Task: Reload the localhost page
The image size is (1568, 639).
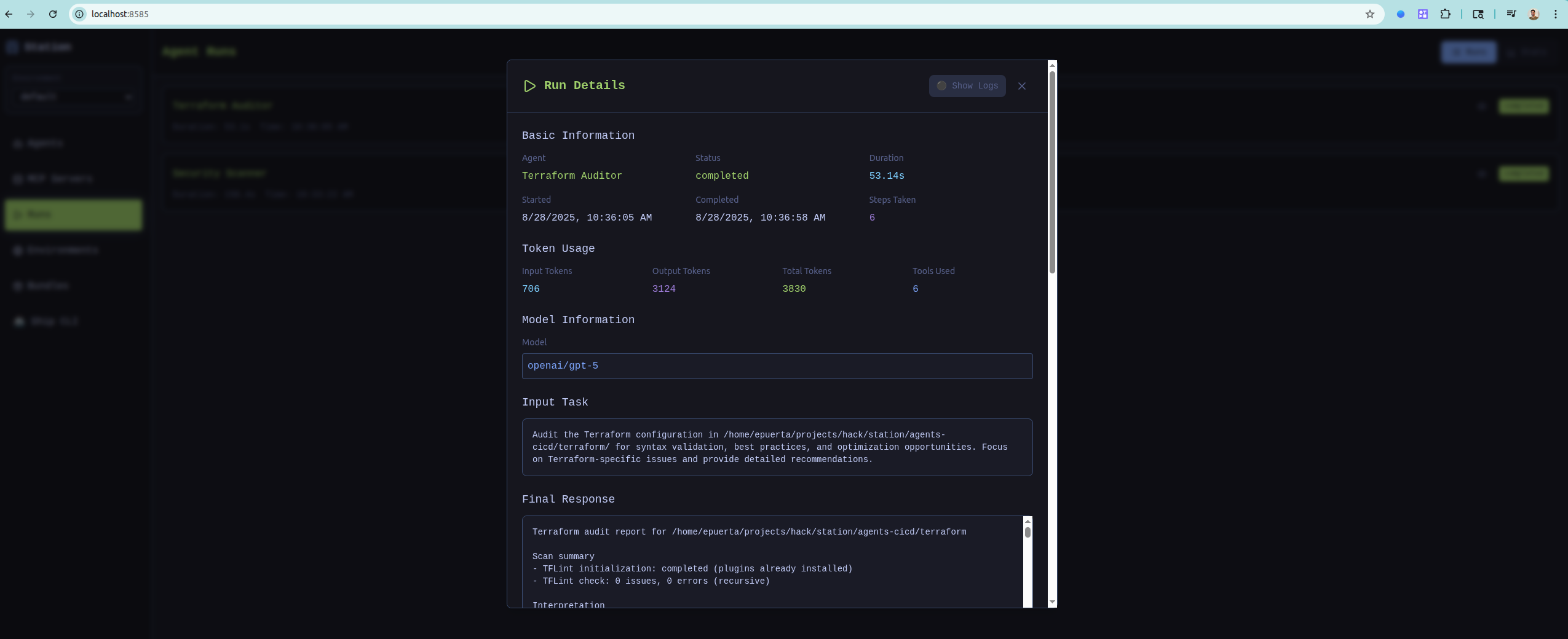Action: [53, 14]
